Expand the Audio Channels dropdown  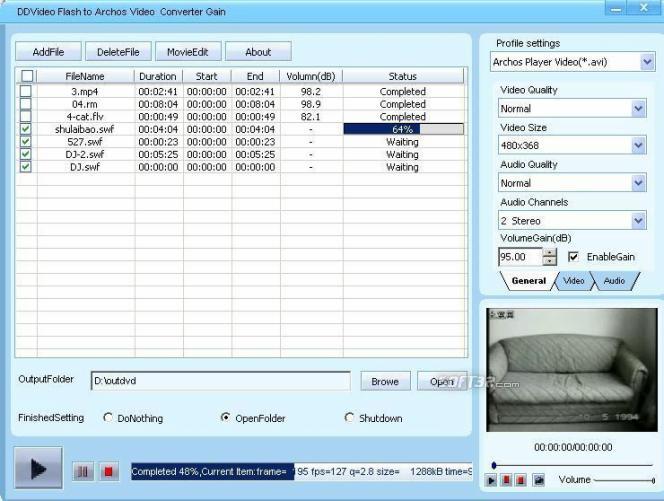tap(639, 221)
